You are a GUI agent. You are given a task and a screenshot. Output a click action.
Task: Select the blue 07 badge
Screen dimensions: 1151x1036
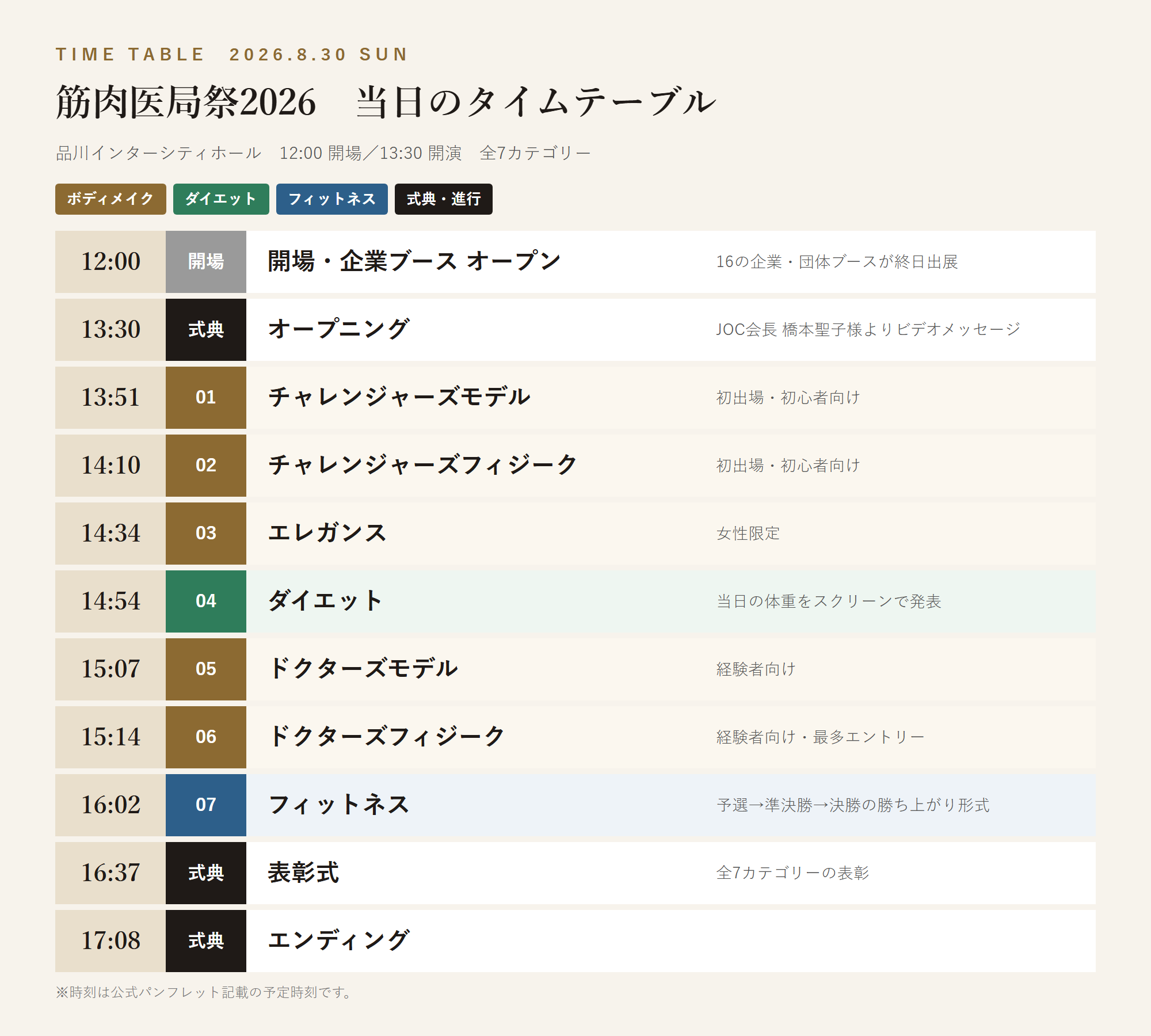(206, 805)
